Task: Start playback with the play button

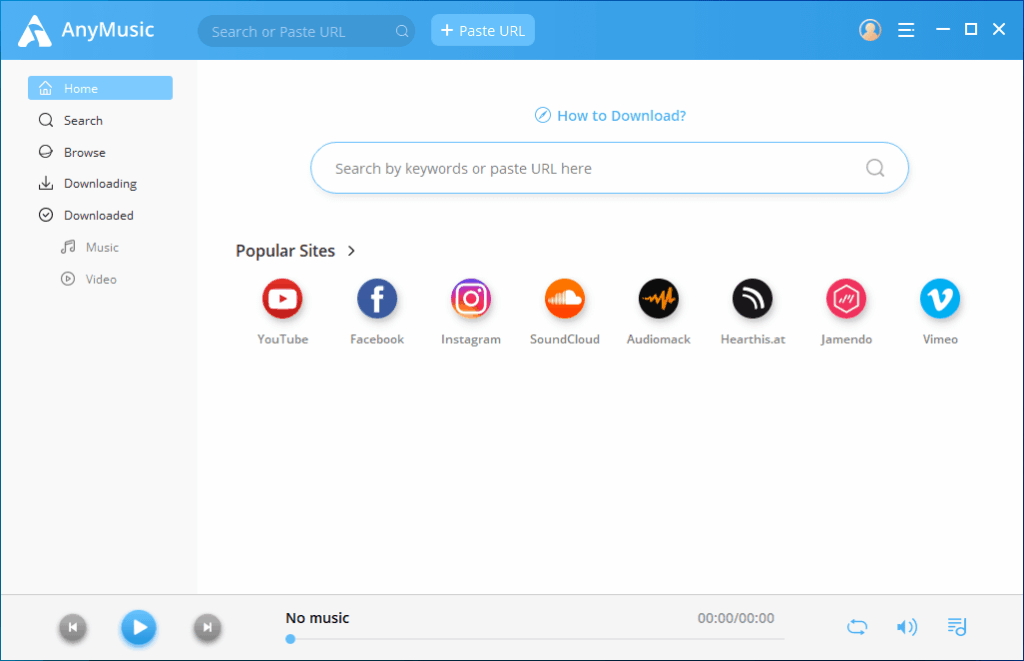Action: pyautogui.click(x=138, y=628)
